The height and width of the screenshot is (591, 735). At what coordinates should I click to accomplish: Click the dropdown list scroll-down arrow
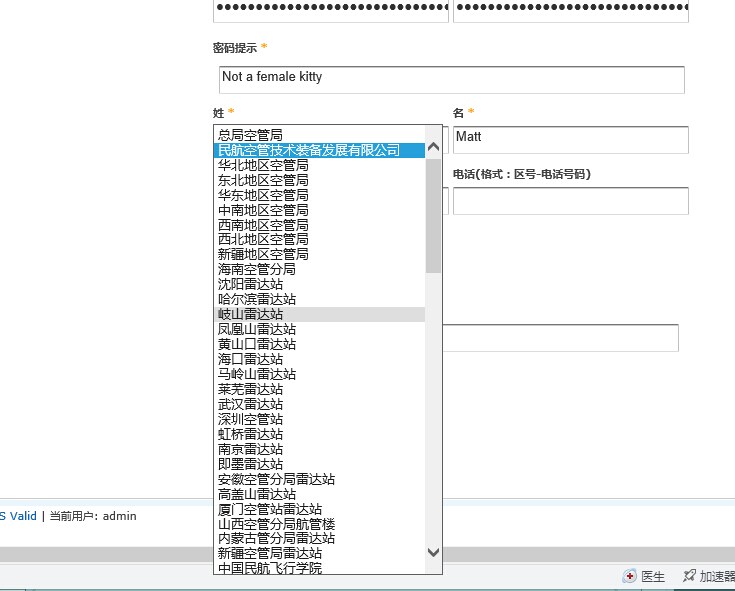coord(434,552)
